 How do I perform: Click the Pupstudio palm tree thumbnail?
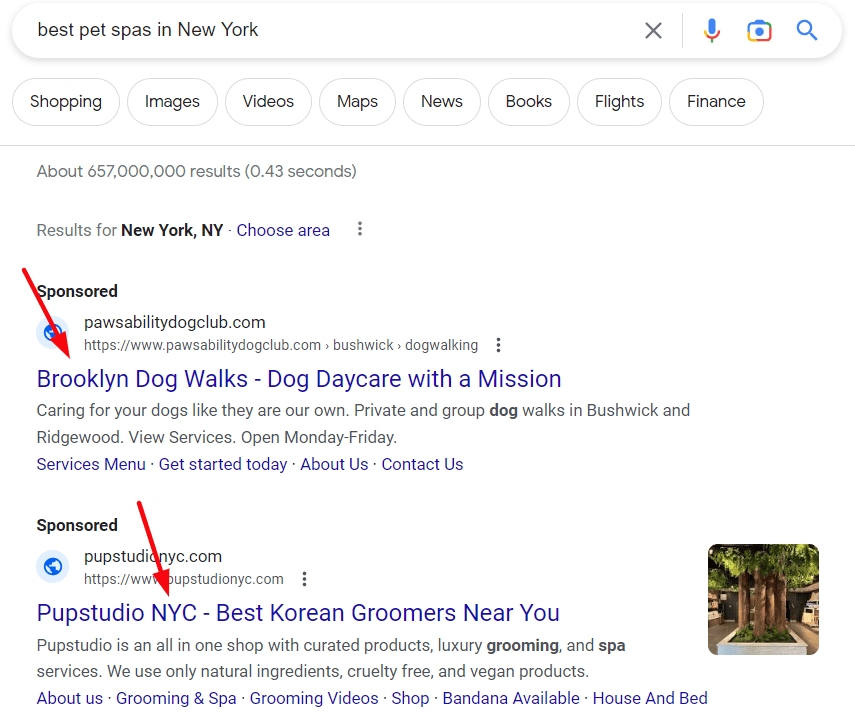(763, 599)
